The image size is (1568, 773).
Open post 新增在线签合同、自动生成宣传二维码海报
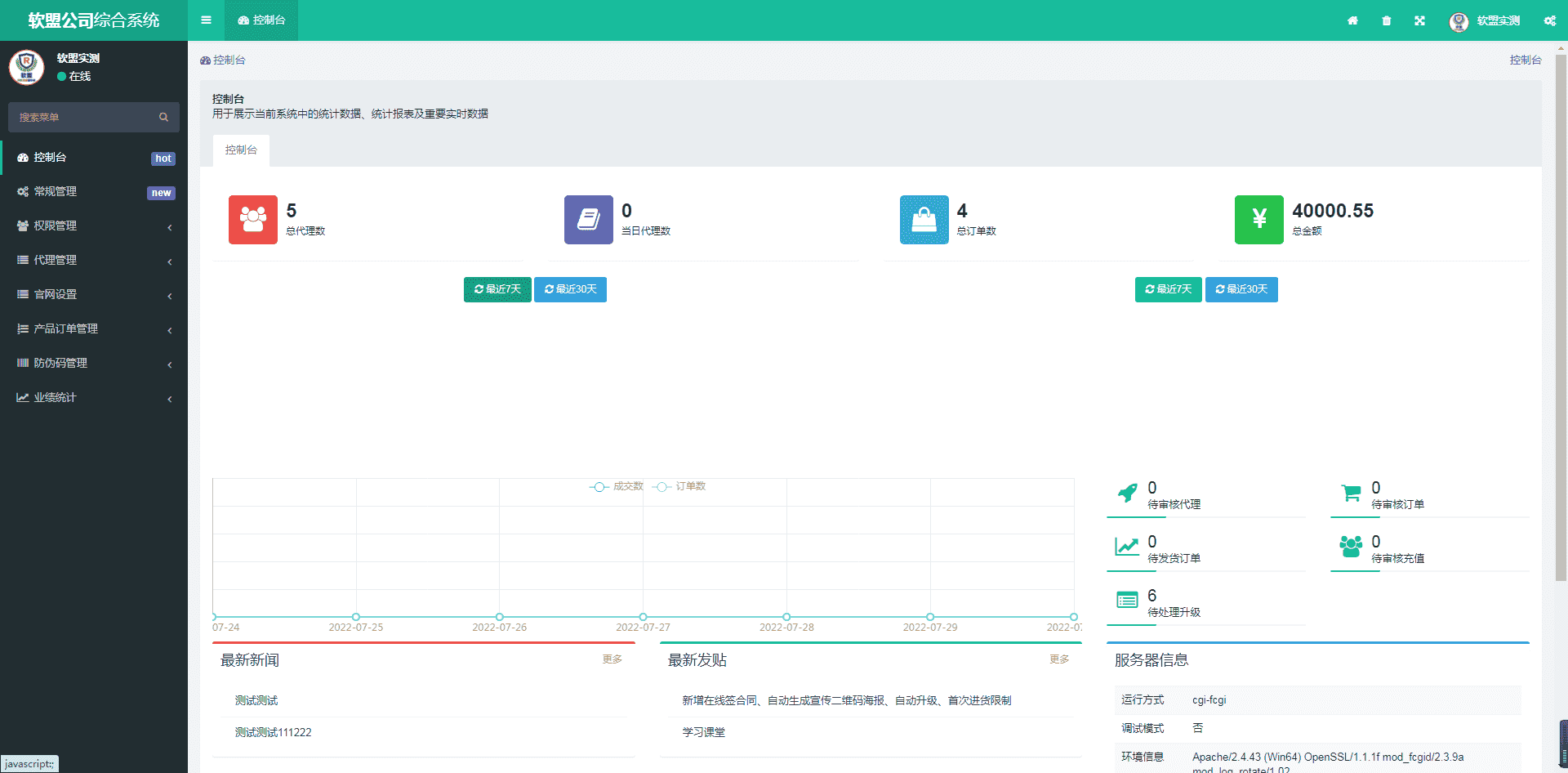[847, 701]
